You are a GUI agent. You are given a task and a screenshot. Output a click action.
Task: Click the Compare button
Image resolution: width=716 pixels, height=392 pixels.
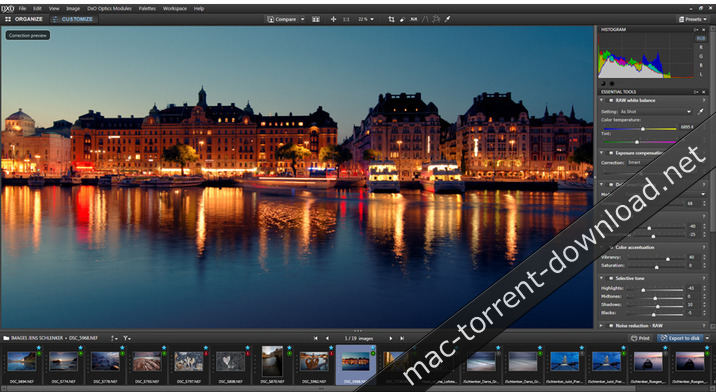[x=282, y=19]
